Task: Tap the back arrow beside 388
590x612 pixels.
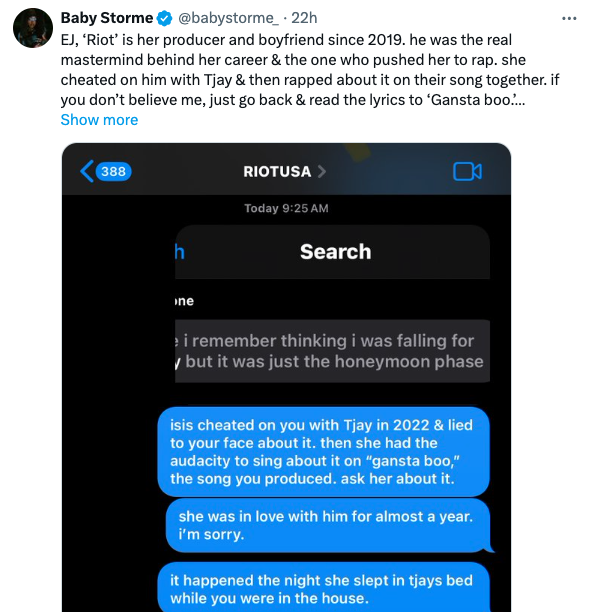Action: 87,171
